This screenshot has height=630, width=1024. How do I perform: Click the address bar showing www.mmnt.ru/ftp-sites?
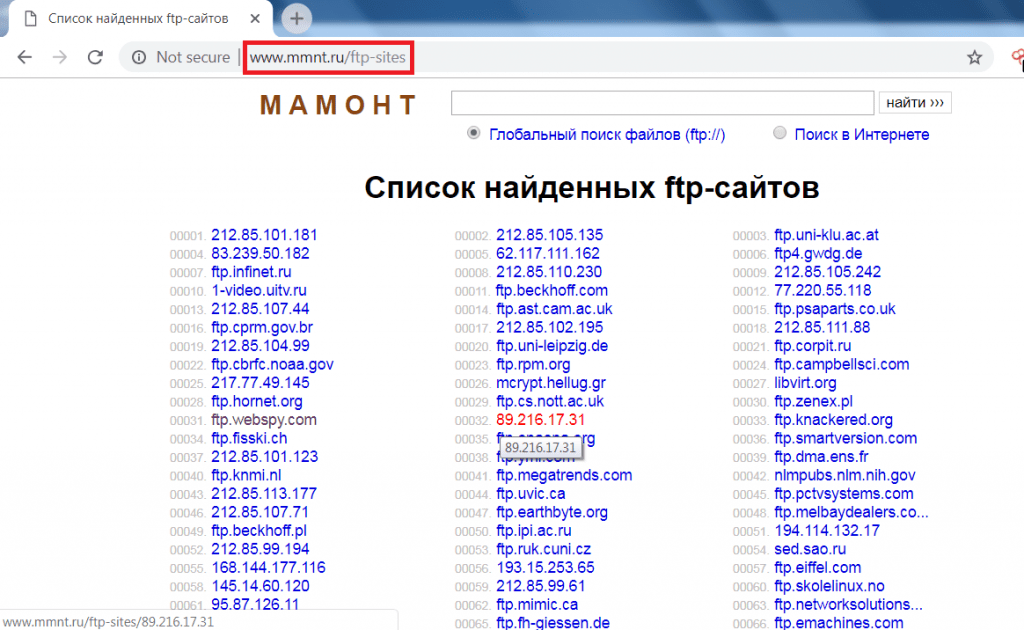click(x=328, y=57)
